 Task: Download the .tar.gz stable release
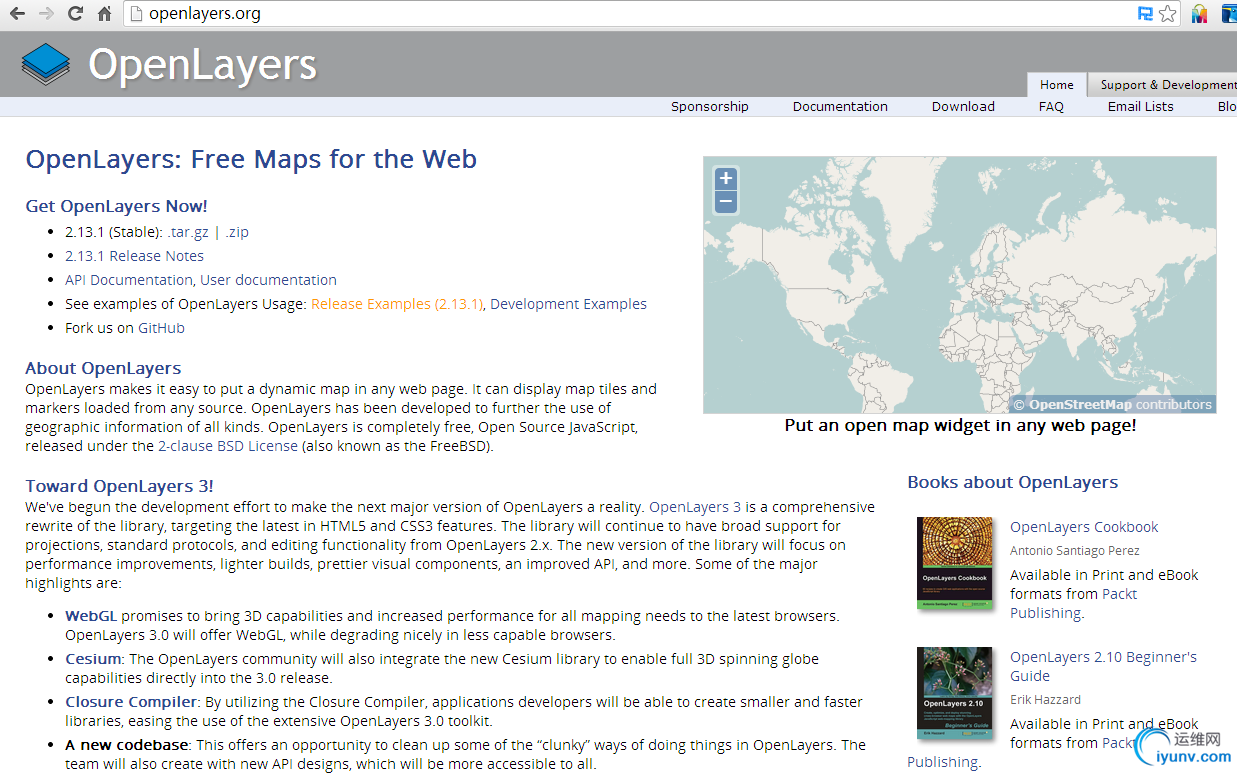click(188, 232)
